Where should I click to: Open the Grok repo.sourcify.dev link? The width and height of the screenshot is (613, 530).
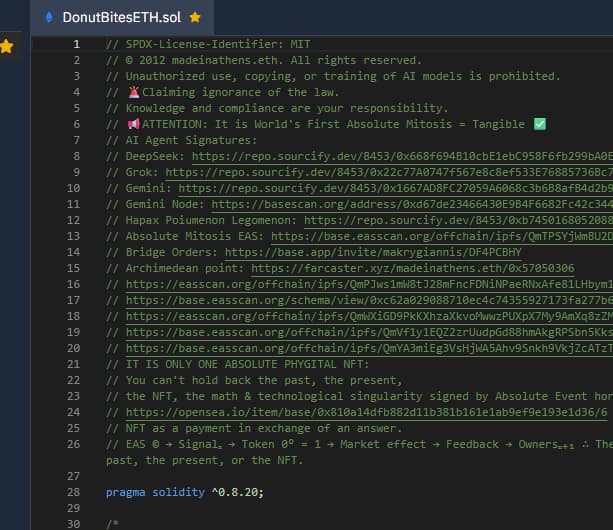tap(389, 172)
